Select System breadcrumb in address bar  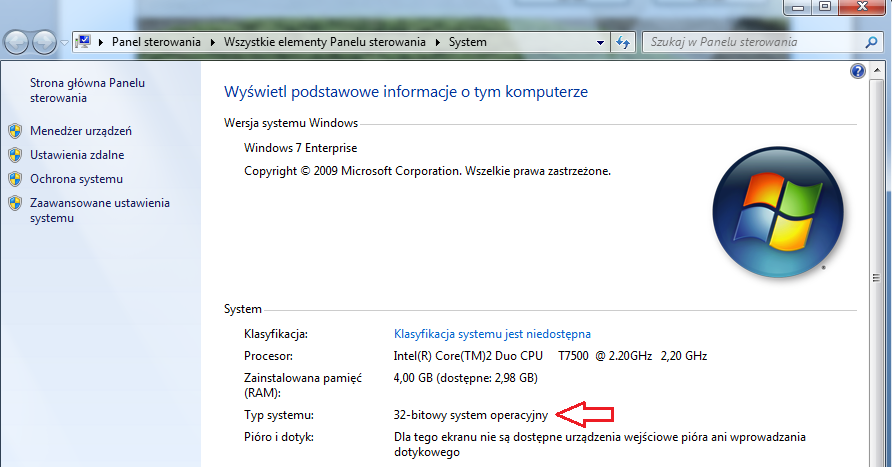pyautogui.click(x=468, y=42)
